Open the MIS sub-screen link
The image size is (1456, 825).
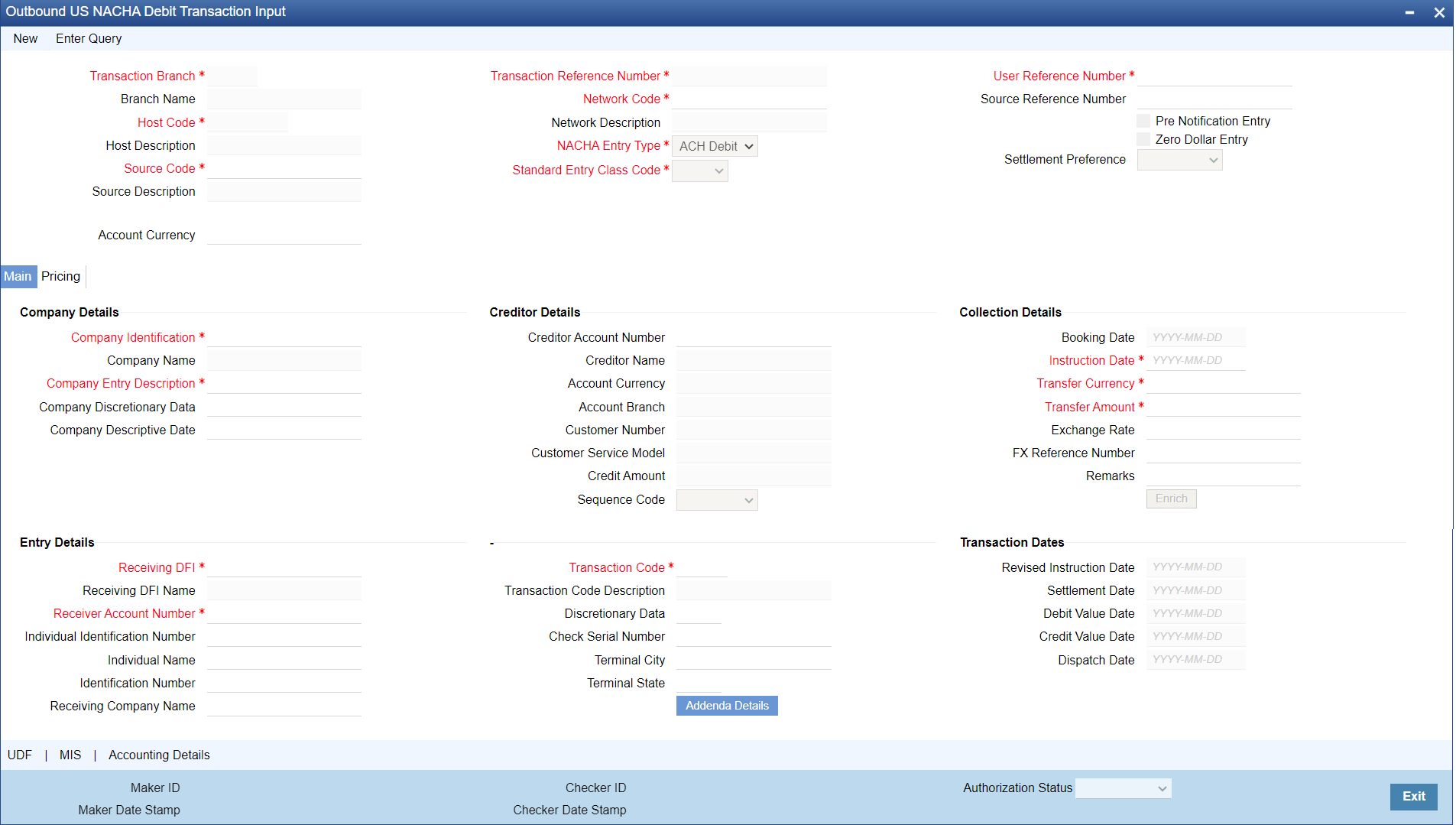pos(70,755)
